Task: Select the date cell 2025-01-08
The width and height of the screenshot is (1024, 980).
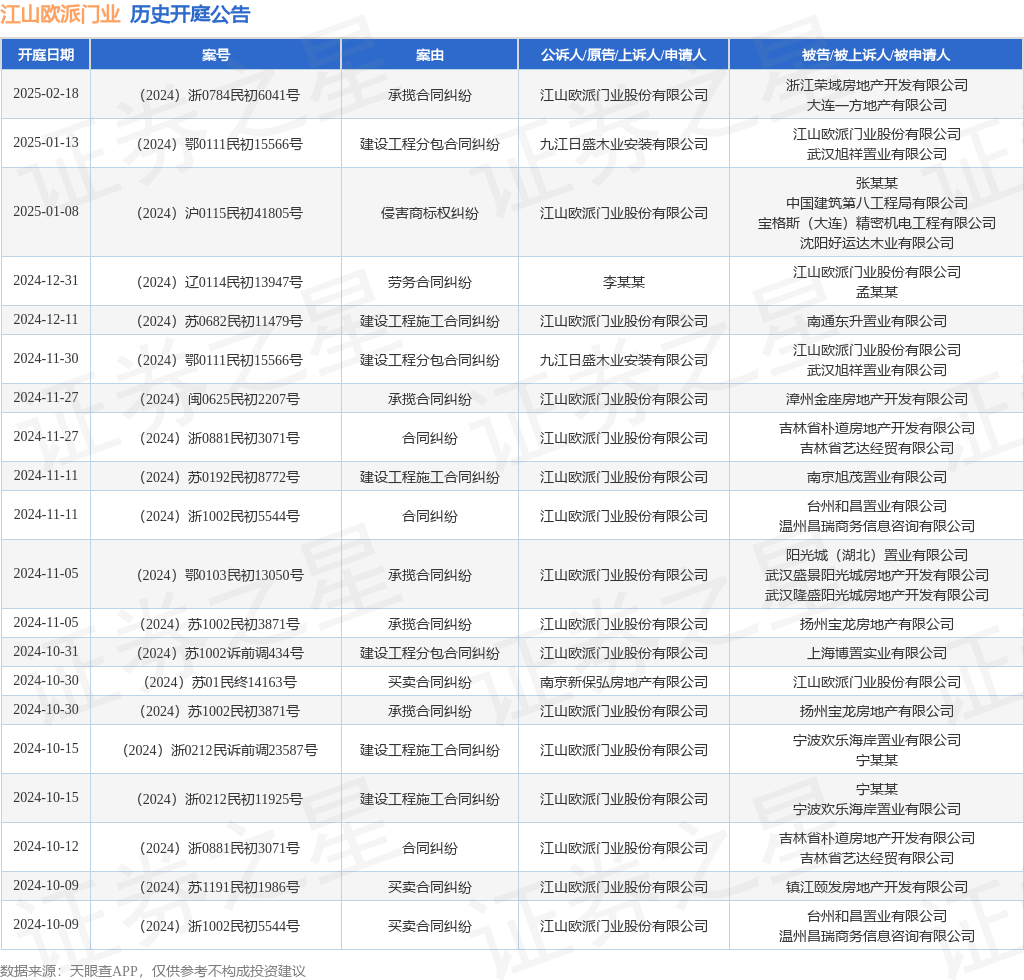Action: (x=46, y=212)
